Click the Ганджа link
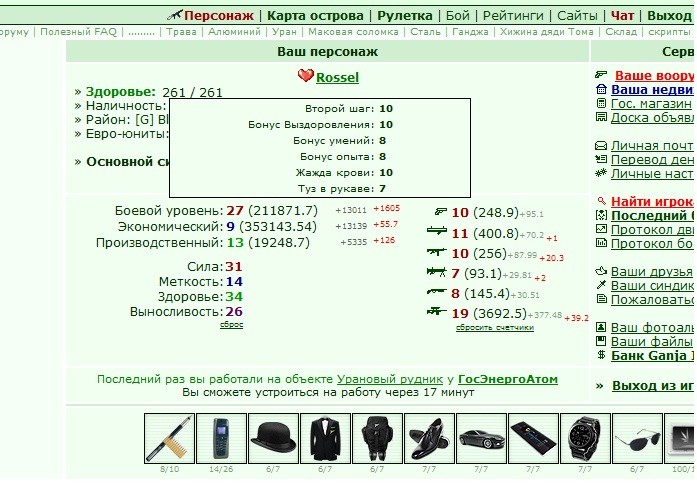 [470, 32]
